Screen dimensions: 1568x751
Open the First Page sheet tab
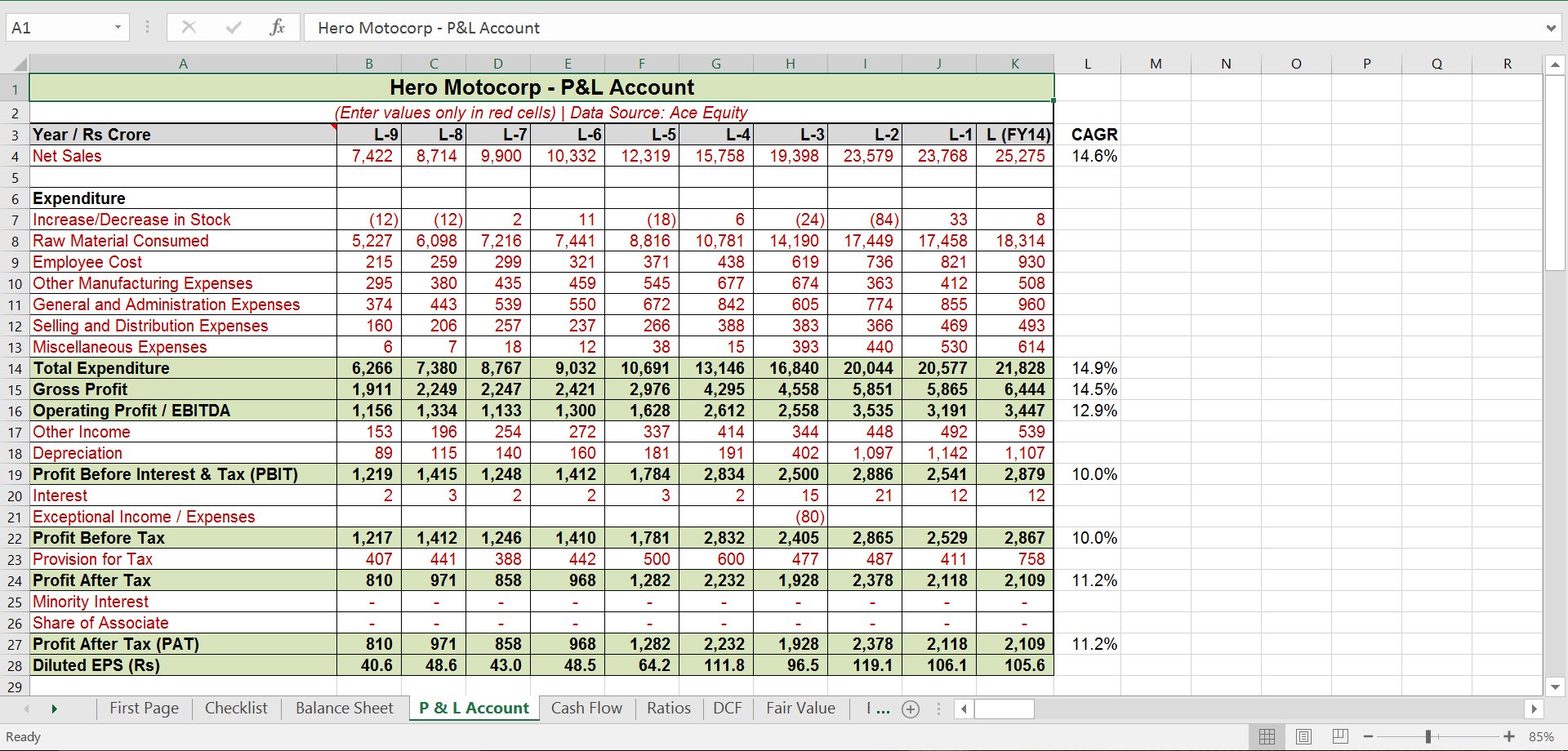(x=144, y=709)
